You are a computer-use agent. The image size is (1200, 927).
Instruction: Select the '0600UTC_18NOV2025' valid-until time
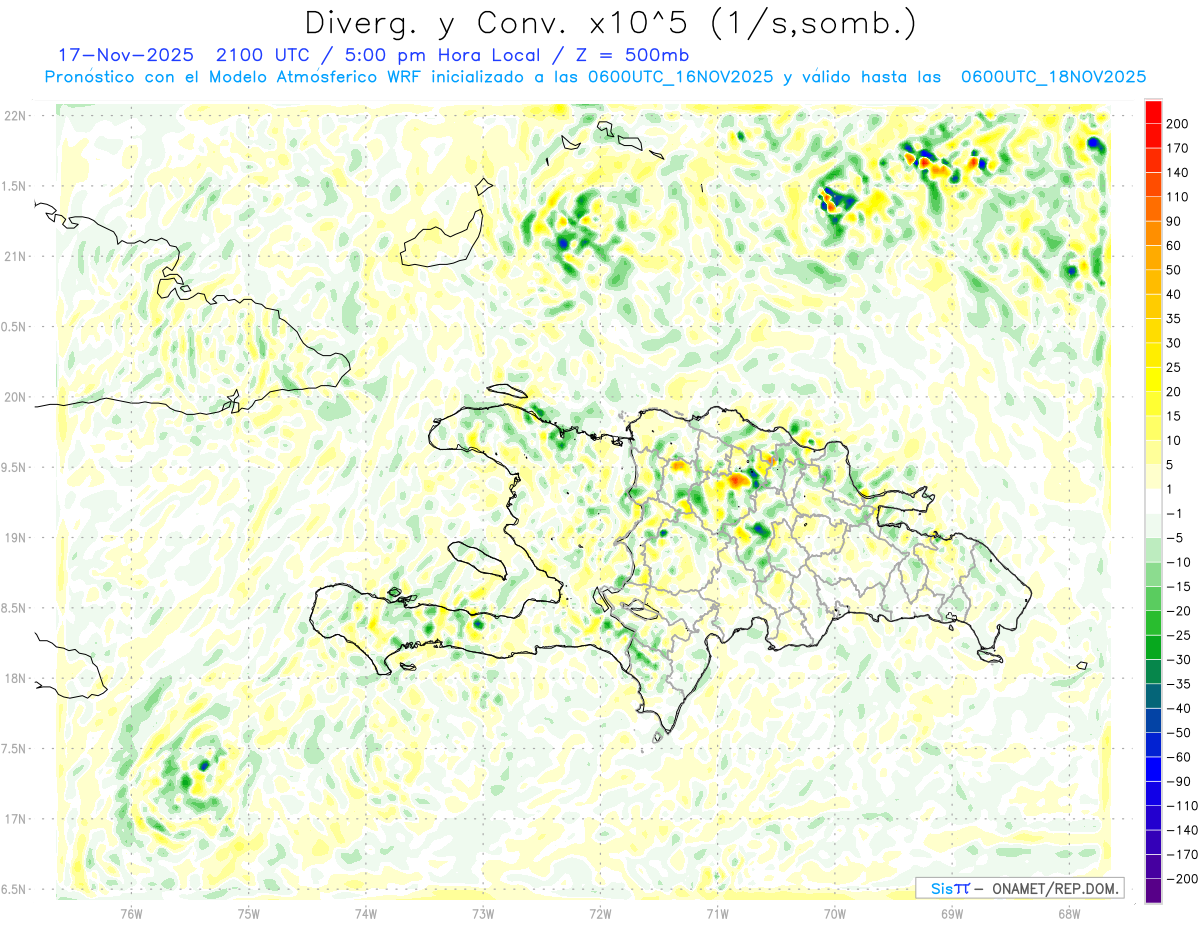1053,77
